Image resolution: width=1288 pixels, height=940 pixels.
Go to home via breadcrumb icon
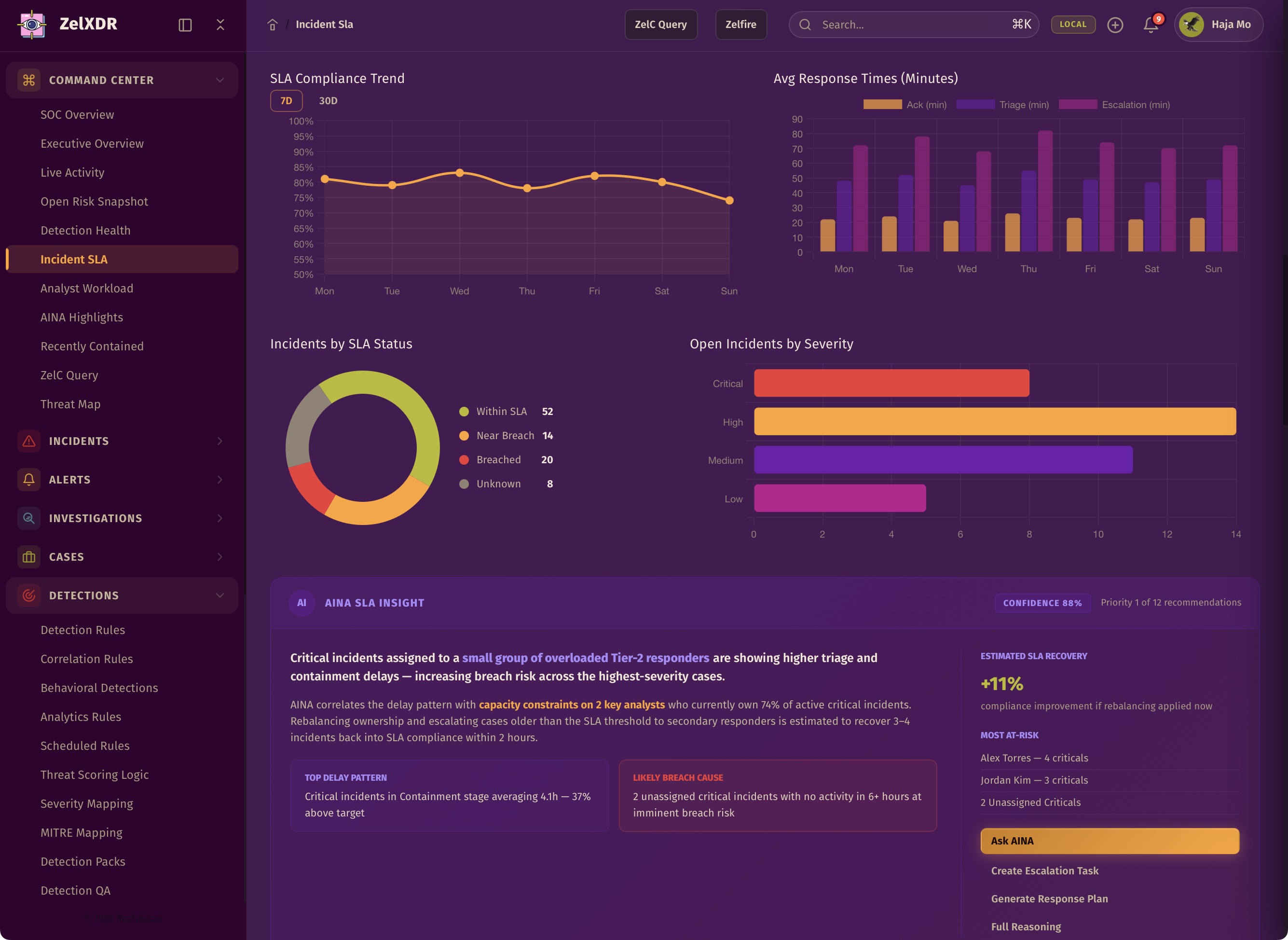tap(273, 25)
